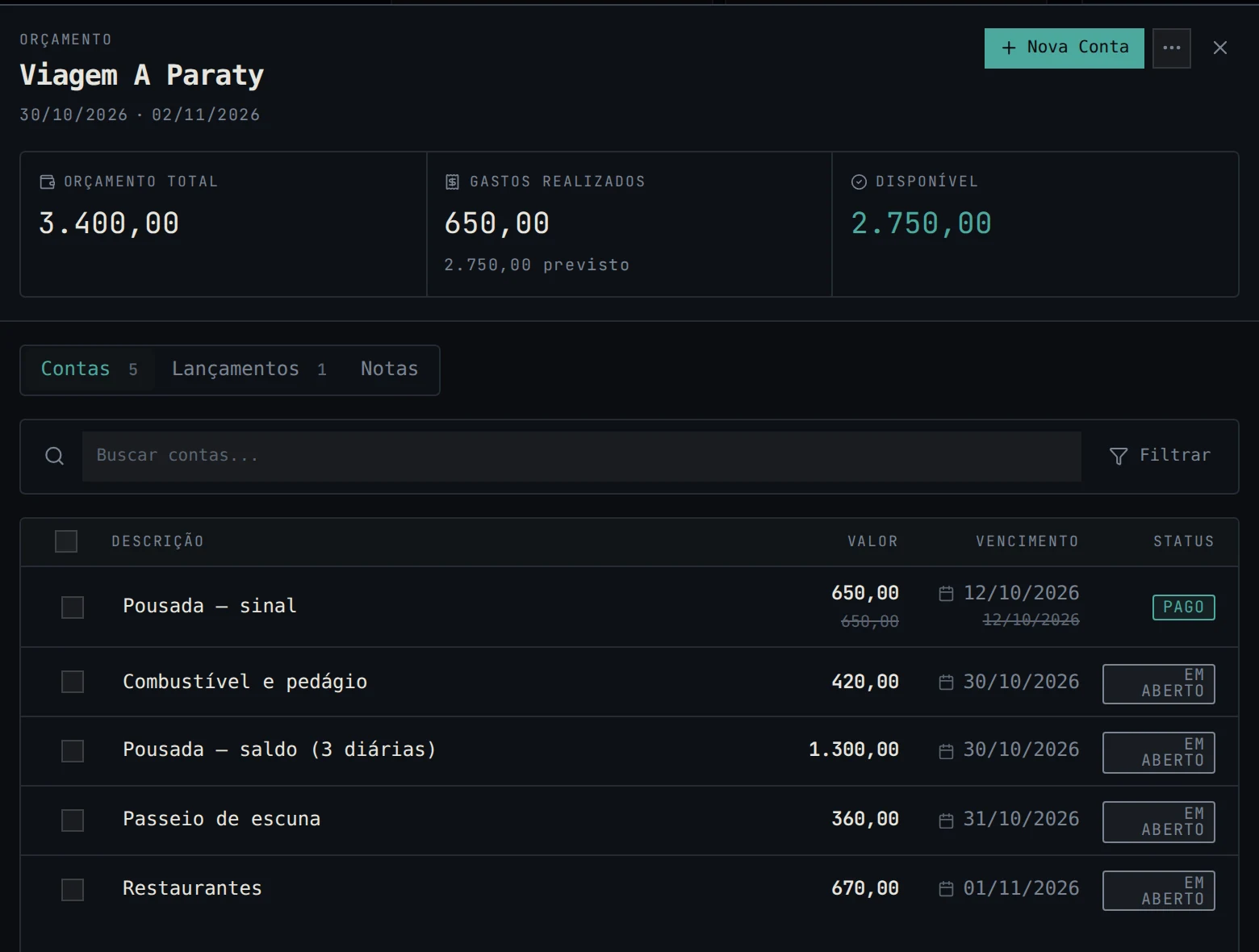The width and height of the screenshot is (1259, 952).
Task: Click the 01/11/2026 due date
Action: click(x=1021, y=889)
